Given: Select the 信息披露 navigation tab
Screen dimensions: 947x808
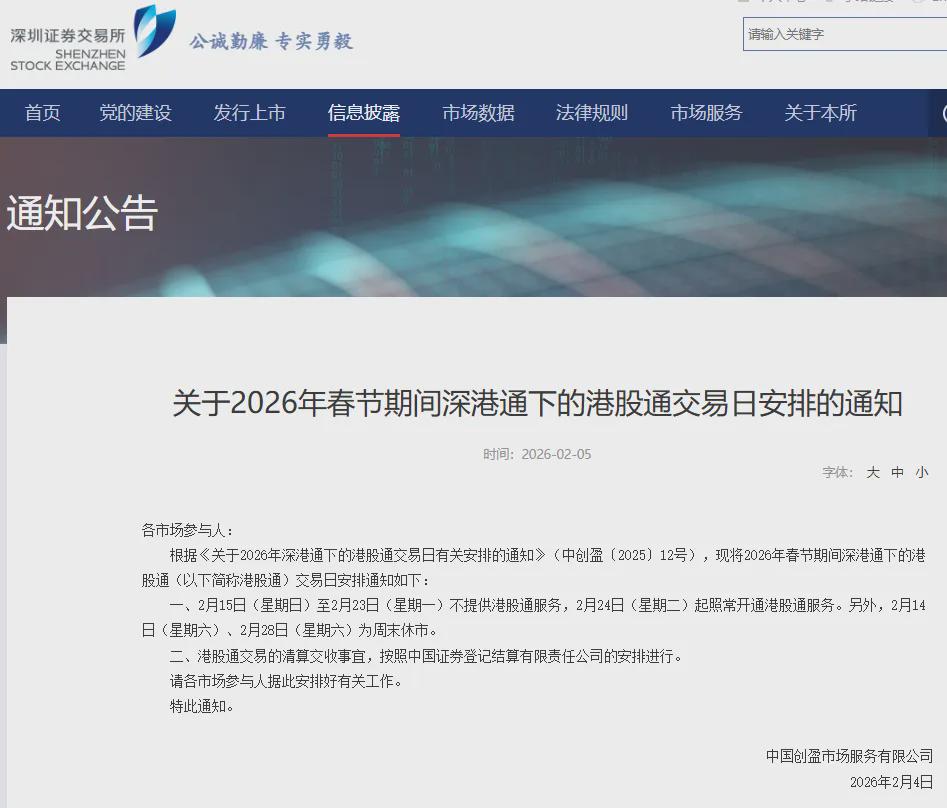Looking at the screenshot, I should 364,113.
